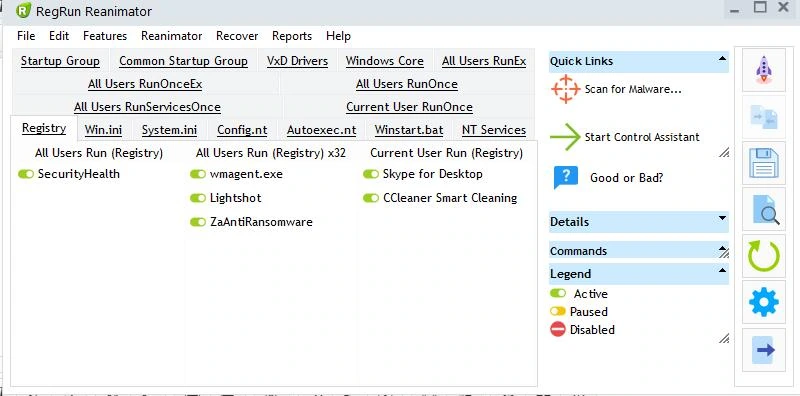Collapse the Commands panel arrow
Screen dimensions: 800x396
pos(722,249)
